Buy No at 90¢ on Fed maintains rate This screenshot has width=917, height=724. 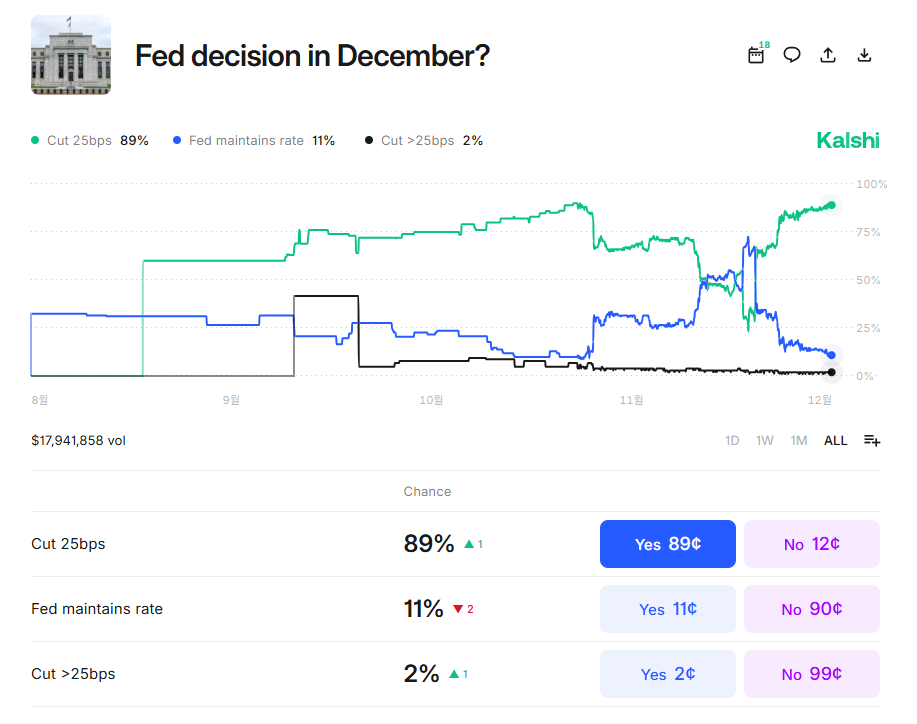tap(811, 608)
